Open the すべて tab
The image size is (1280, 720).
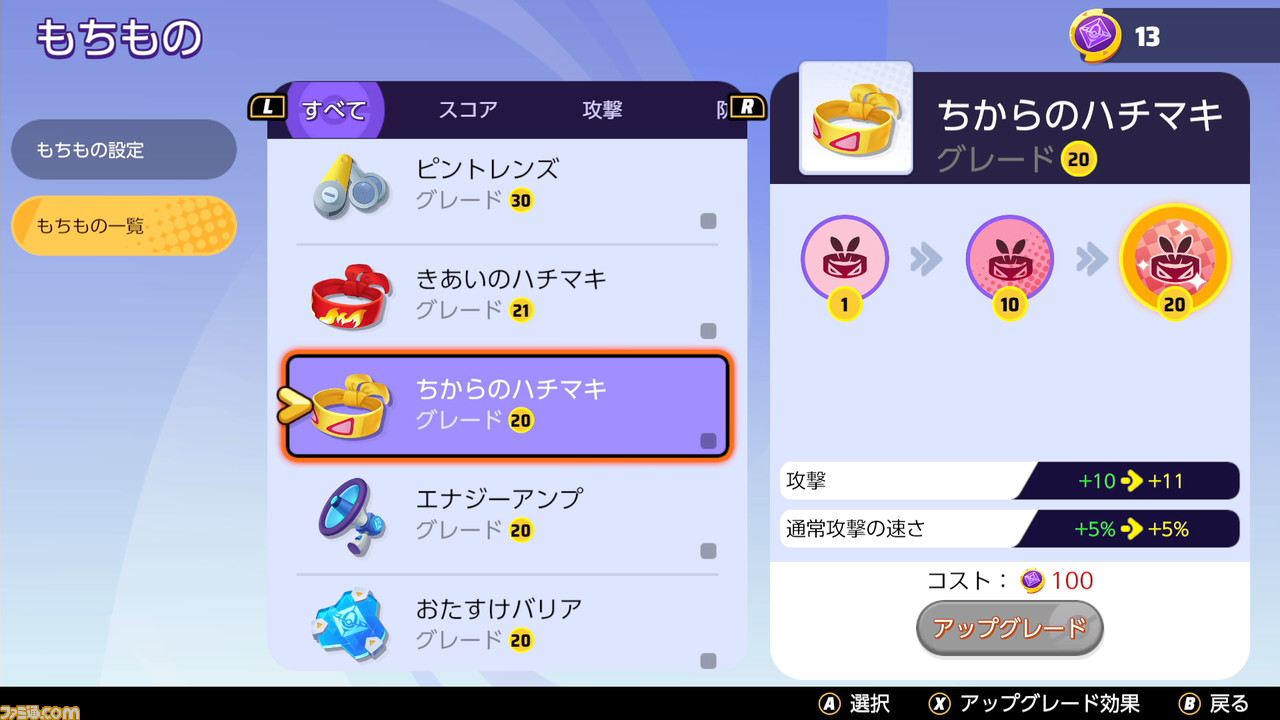335,110
